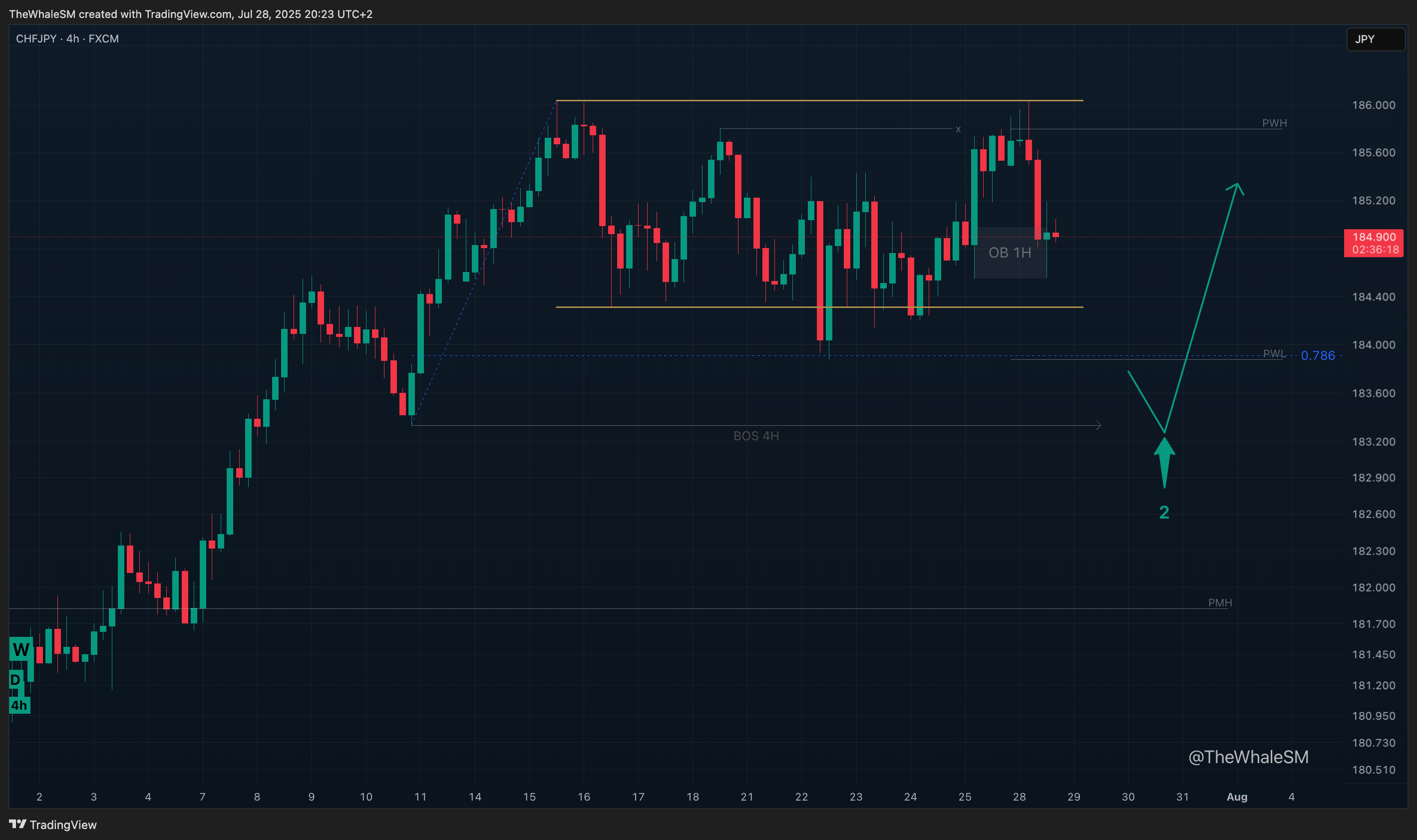Image resolution: width=1417 pixels, height=840 pixels.
Task: Click the 183.600 price axis value
Action: (1374, 393)
